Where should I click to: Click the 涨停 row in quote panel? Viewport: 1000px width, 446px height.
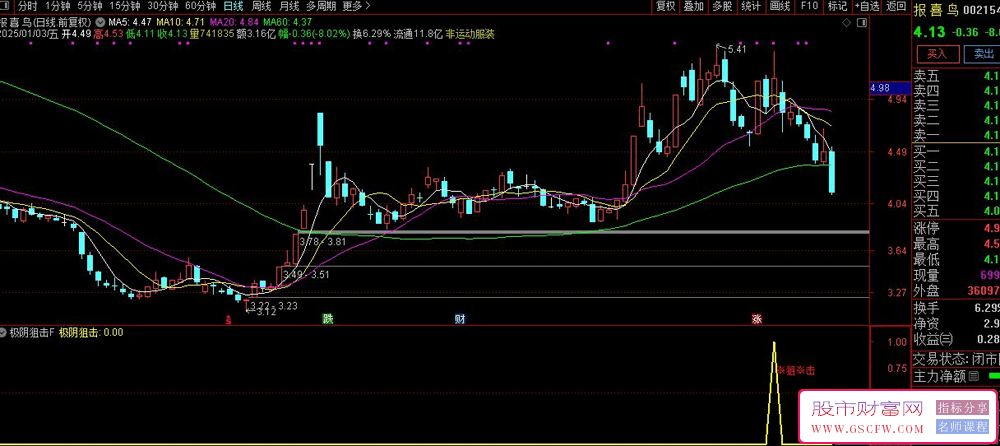tap(956, 228)
